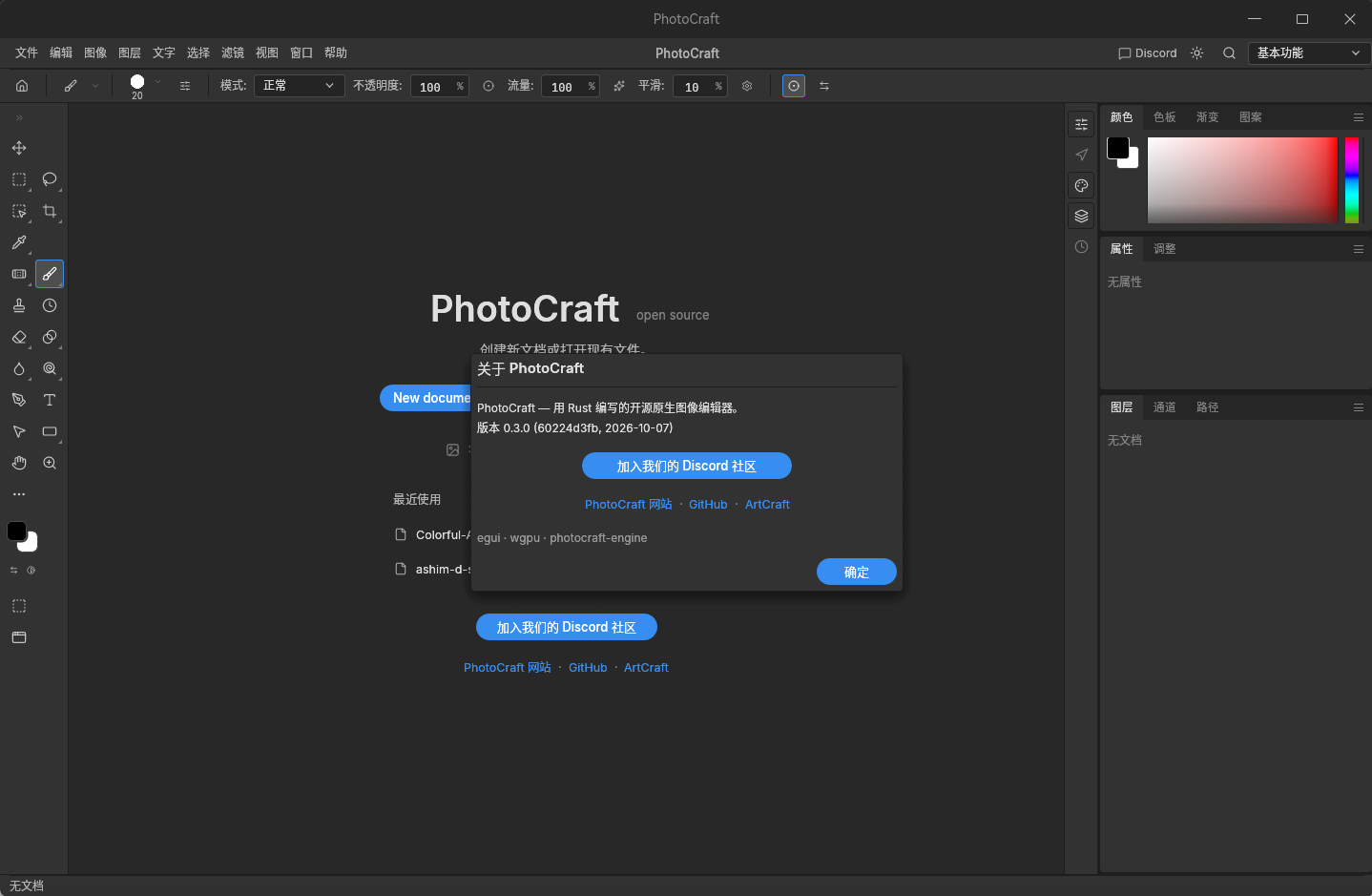Toggle the light/dark theme sun icon

click(x=1196, y=53)
